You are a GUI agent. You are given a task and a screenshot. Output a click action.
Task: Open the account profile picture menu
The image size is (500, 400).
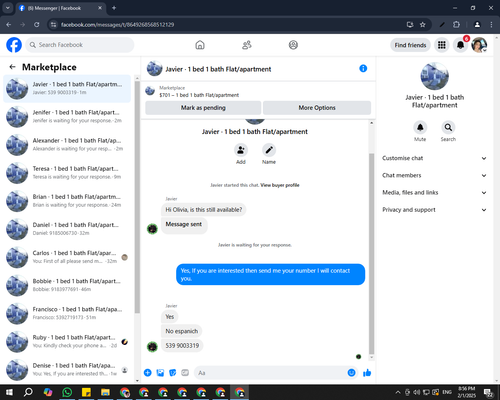(x=479, y=45)
